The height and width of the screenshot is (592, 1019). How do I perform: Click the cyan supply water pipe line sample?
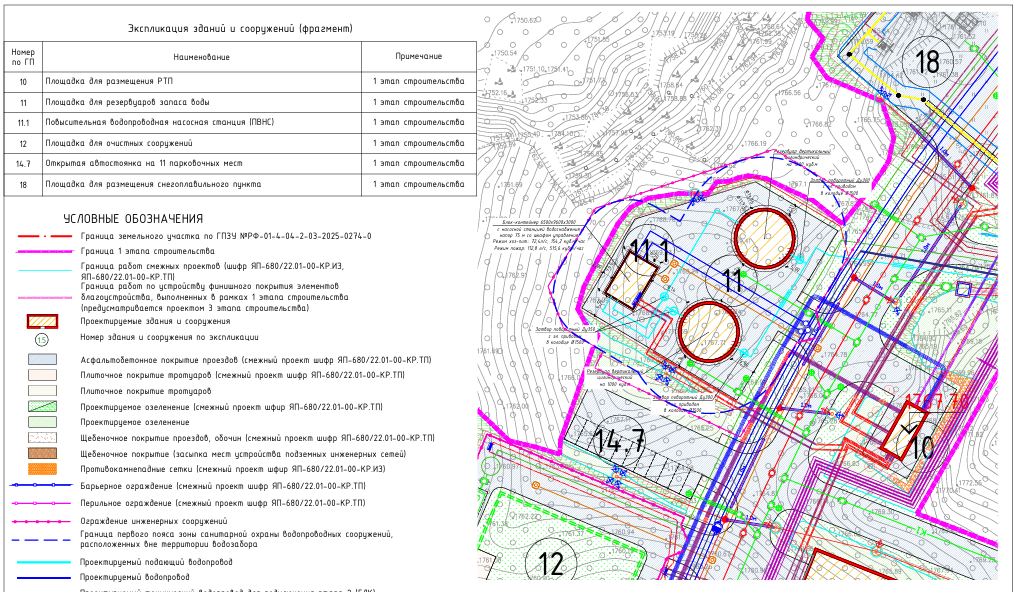click(x=44, y=562)
